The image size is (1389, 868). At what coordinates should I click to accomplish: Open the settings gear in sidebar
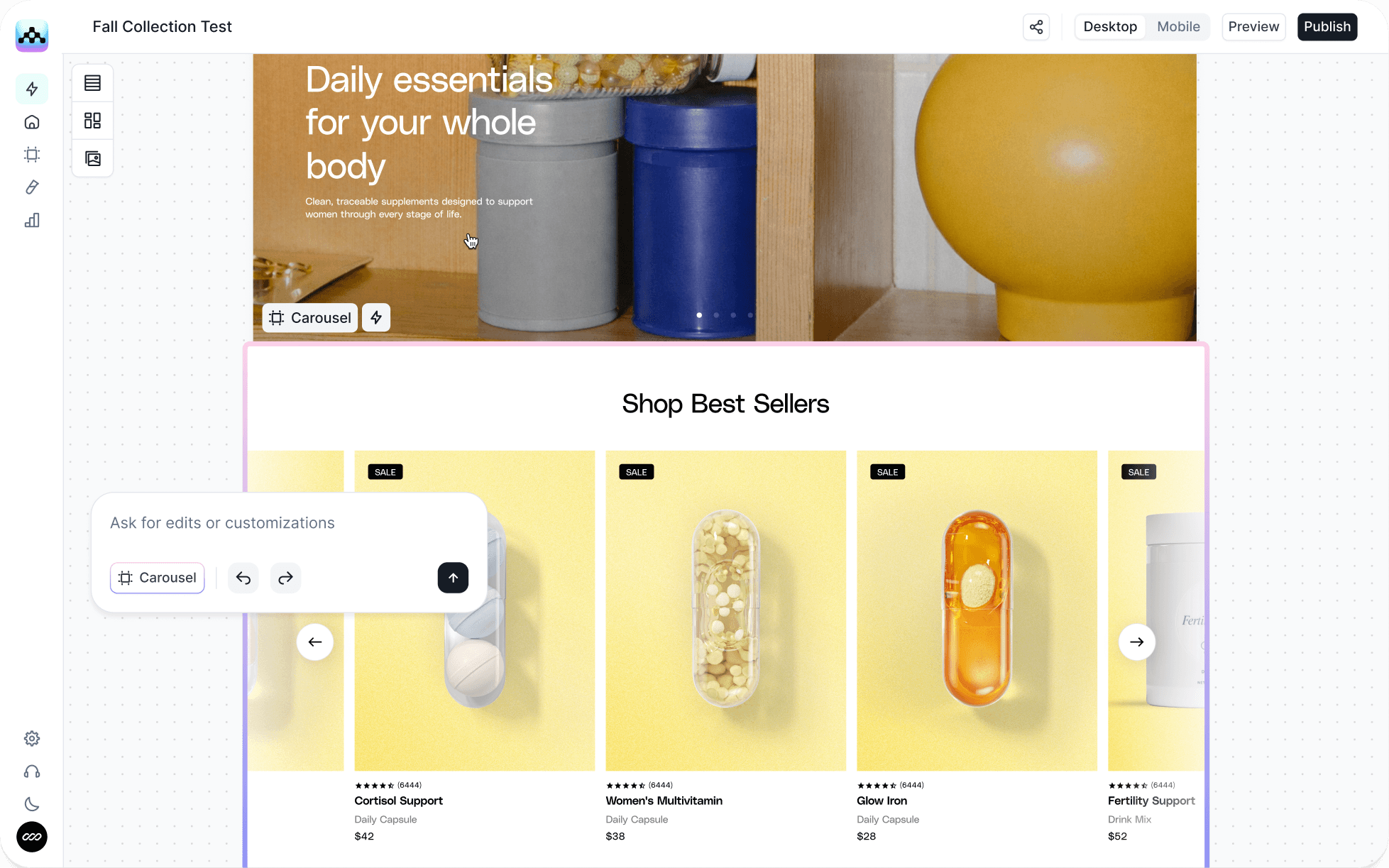coord(32,739)
